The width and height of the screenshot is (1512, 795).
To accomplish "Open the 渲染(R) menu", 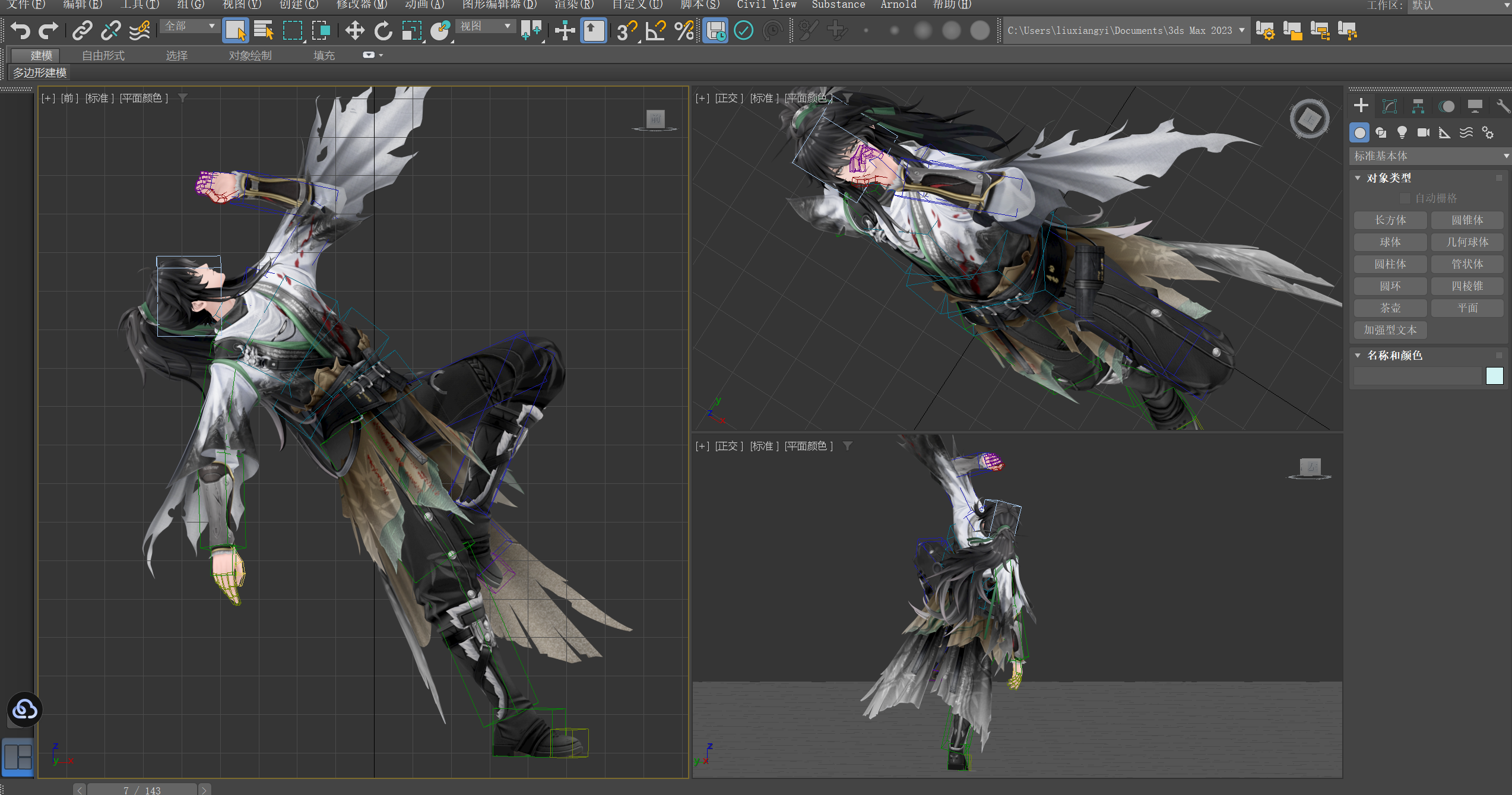I will point(573,5).
